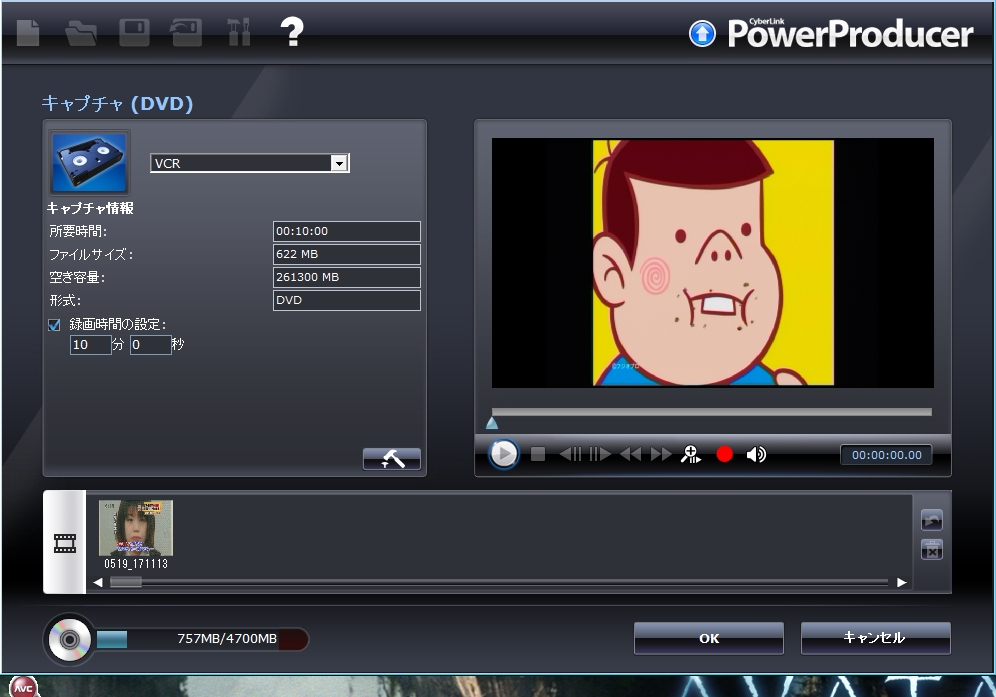The image size is (996, 697).
Task: Click the filmstrip storyboard icon
Action: (65, 543)
